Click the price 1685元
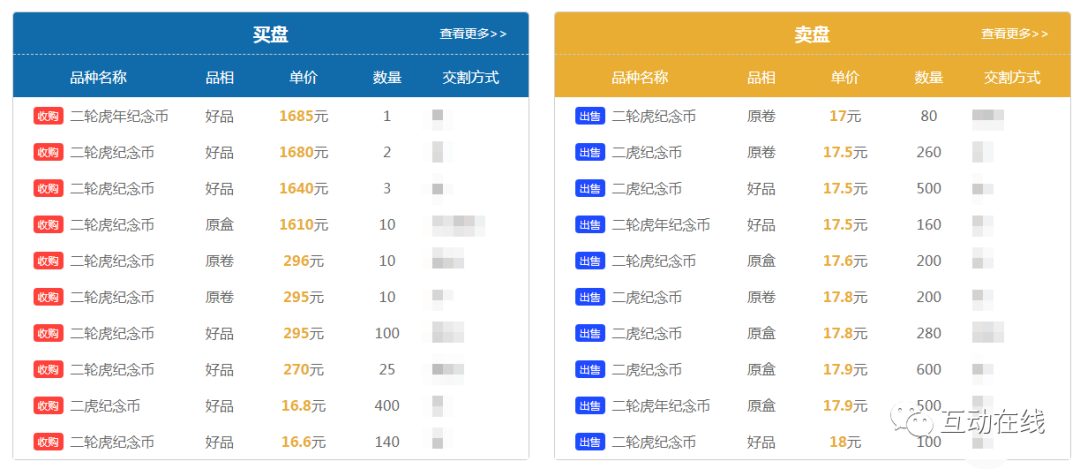 pyautogui.click(x=303, y=116)
